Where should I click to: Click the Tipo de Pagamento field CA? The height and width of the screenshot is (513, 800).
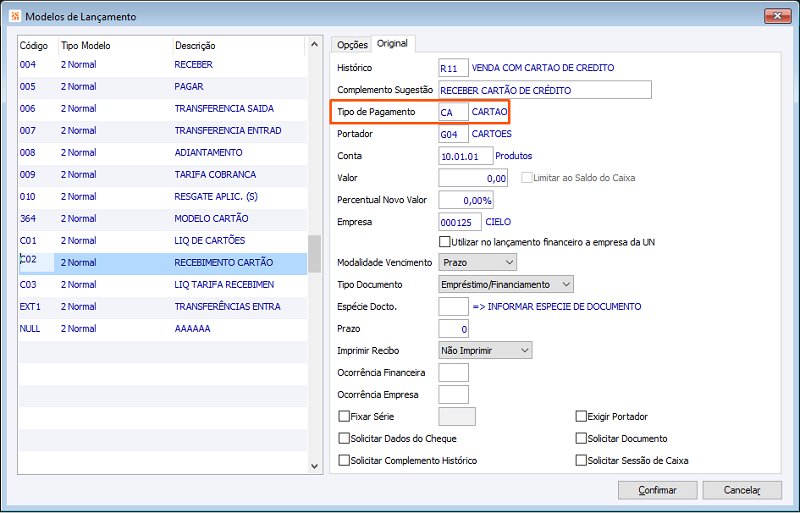(x=454, y=112)
